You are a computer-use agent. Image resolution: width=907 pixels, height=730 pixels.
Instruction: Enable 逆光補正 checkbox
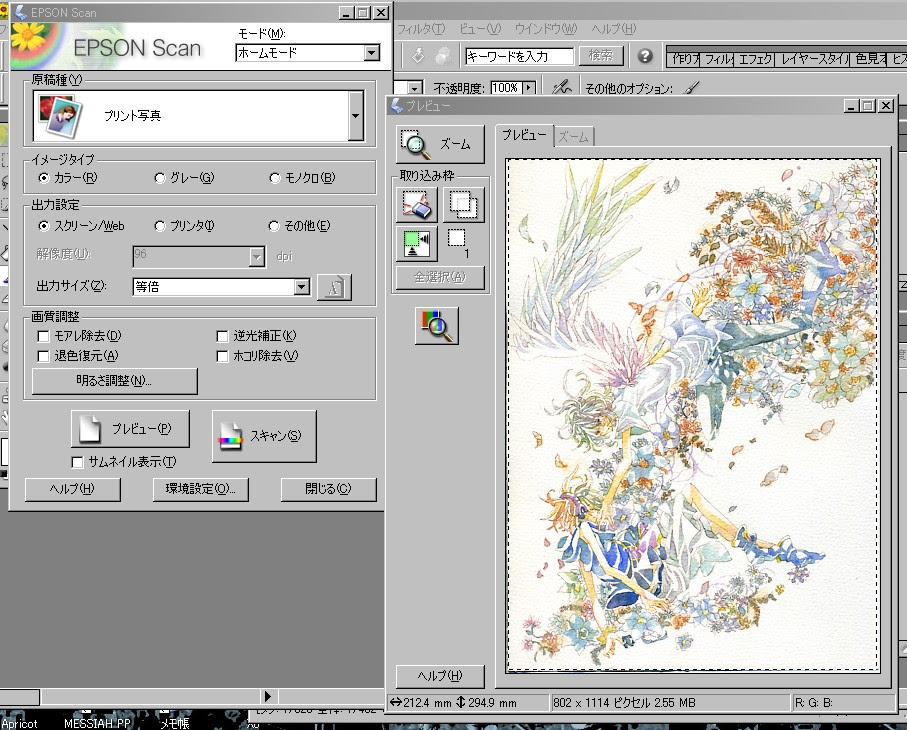222,336
